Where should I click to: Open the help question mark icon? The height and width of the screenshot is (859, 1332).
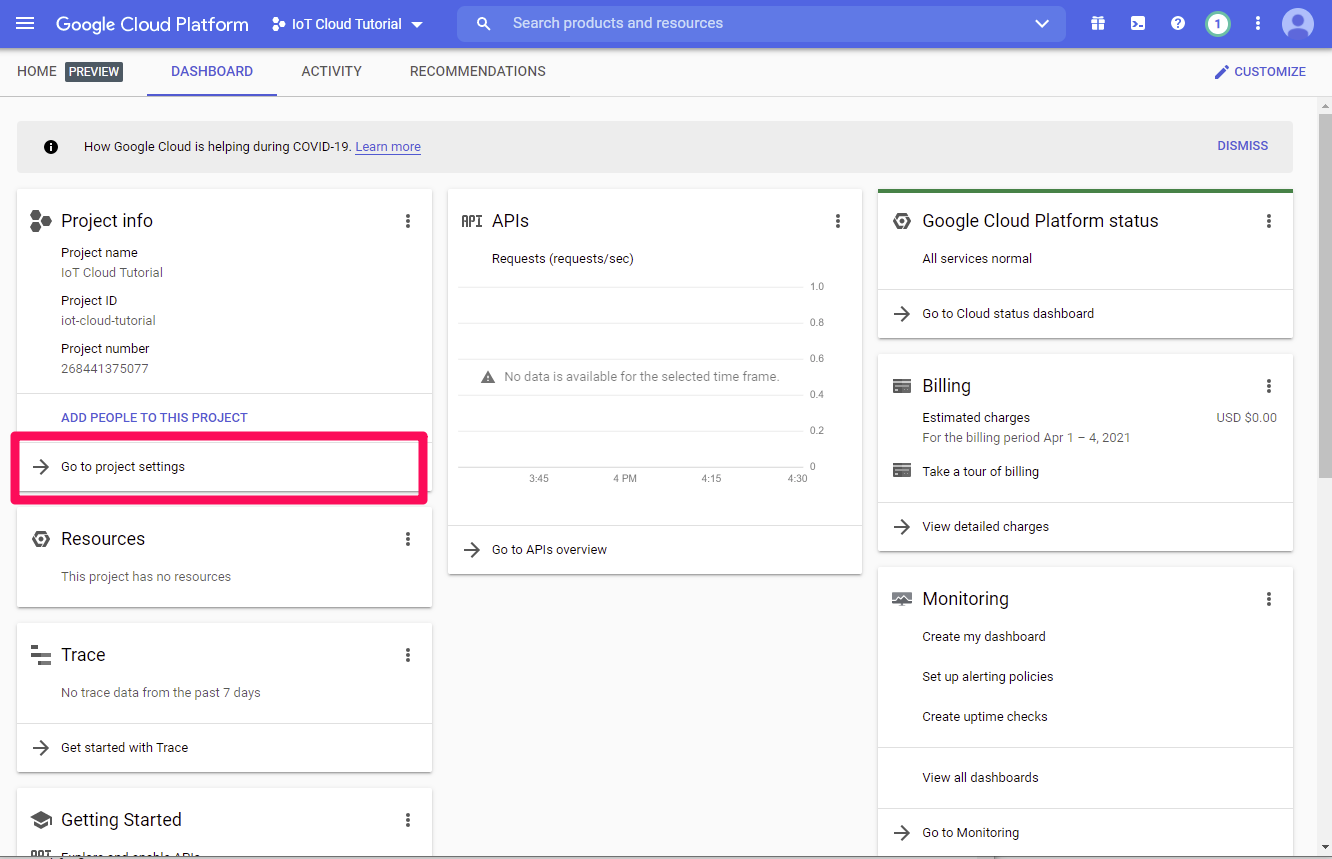(1178, 23)
